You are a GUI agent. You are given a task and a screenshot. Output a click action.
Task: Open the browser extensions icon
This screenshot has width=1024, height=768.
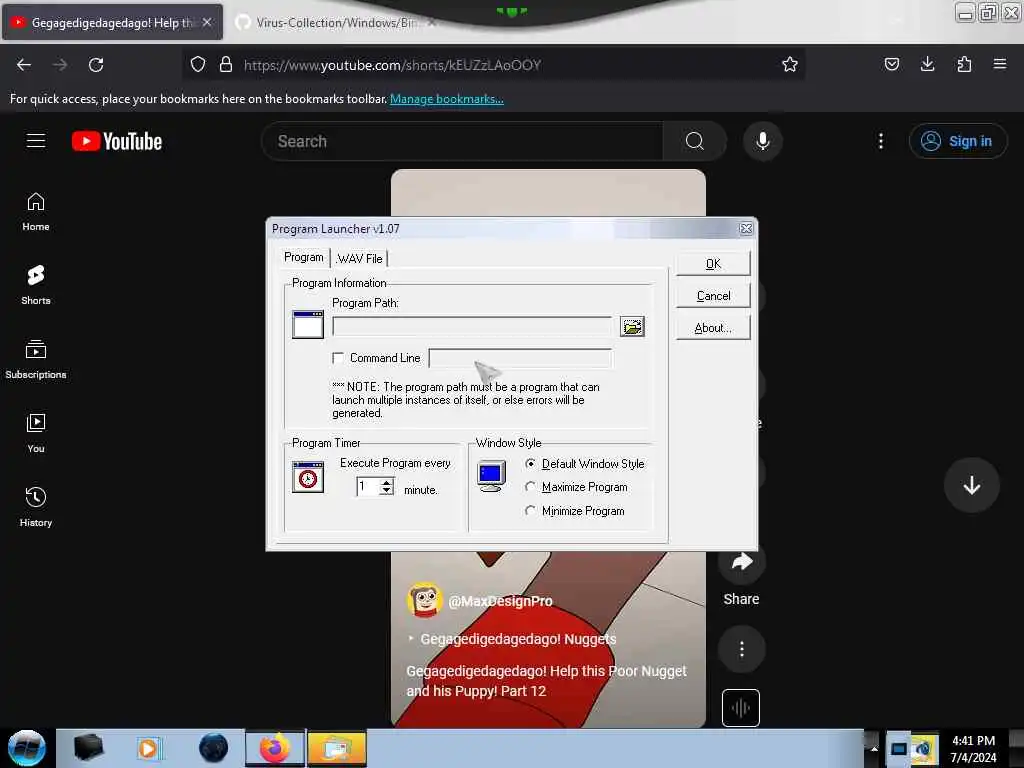click(x=964, y=65)
